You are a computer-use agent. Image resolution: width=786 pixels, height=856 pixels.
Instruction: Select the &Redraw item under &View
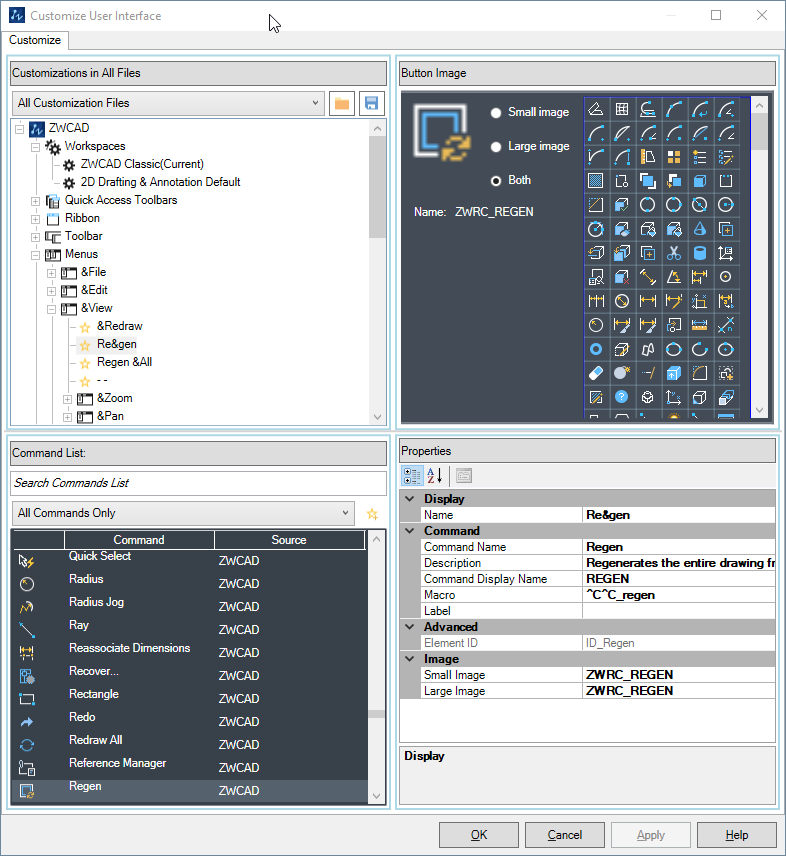[x=120, y=326]
